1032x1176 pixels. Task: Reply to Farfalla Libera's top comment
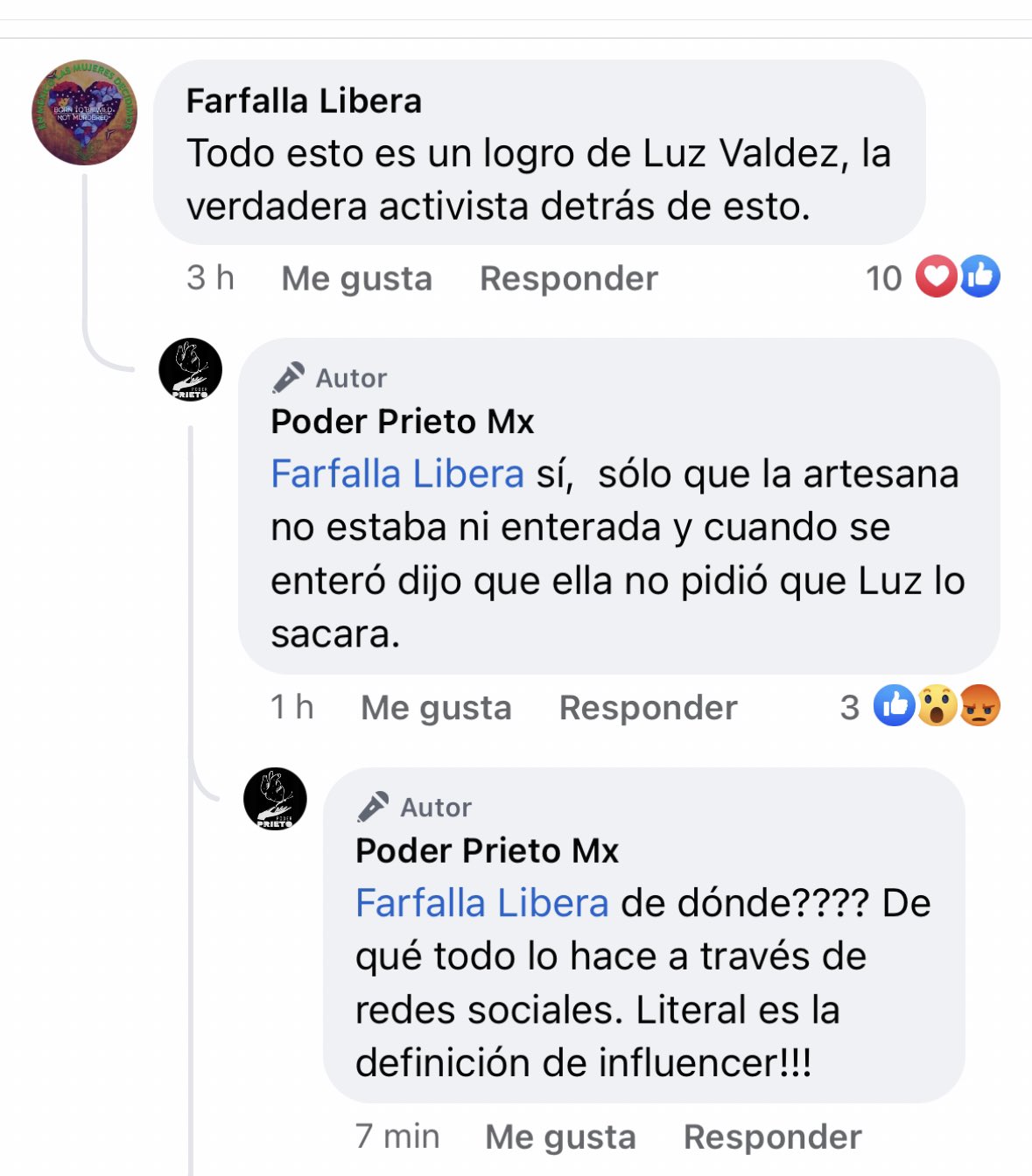(x=569, y=278)
